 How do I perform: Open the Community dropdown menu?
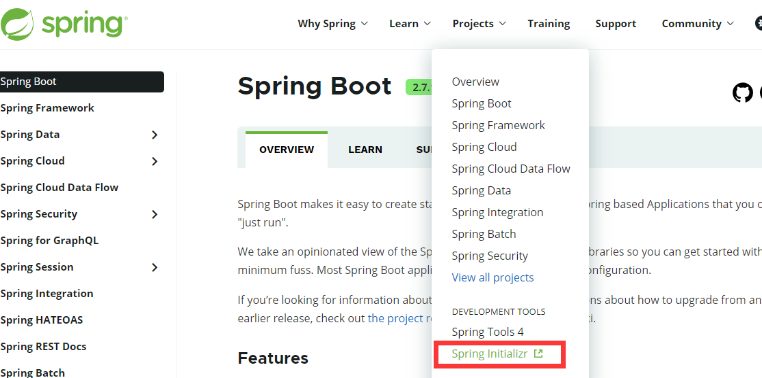(697, 23)
